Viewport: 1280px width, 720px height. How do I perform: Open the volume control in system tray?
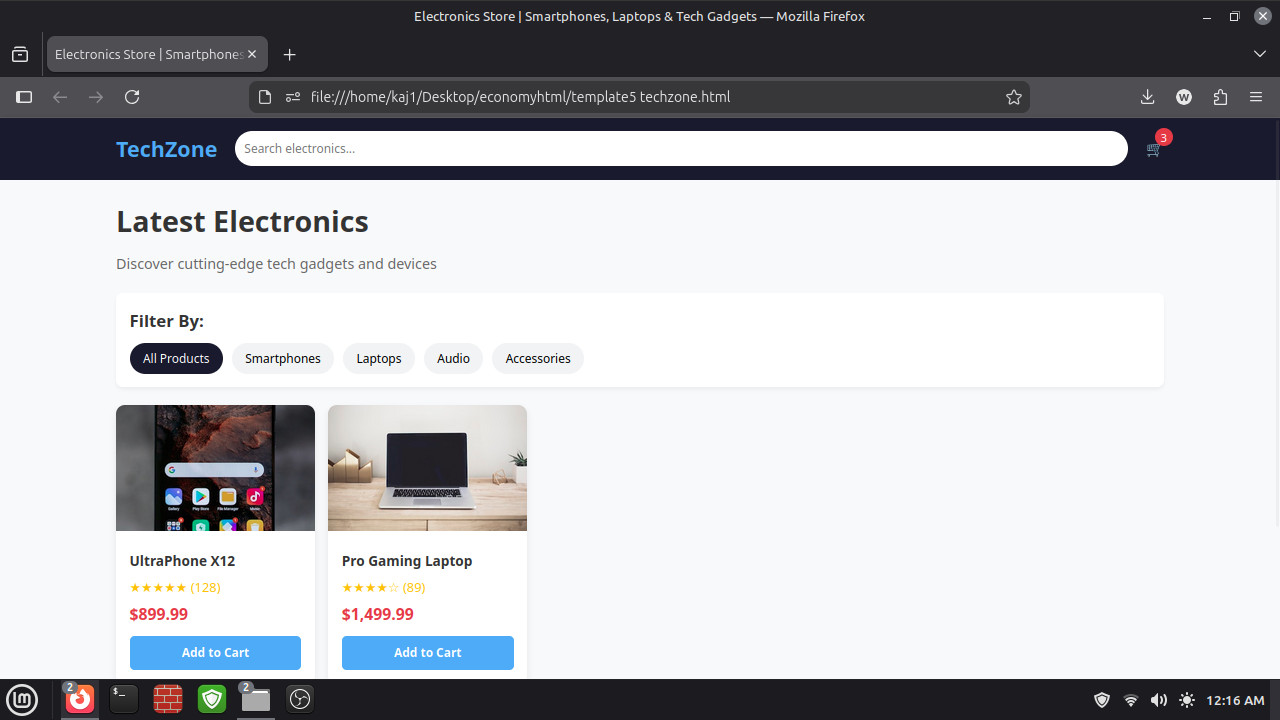pyautogui.click(x=1158, y=700)
